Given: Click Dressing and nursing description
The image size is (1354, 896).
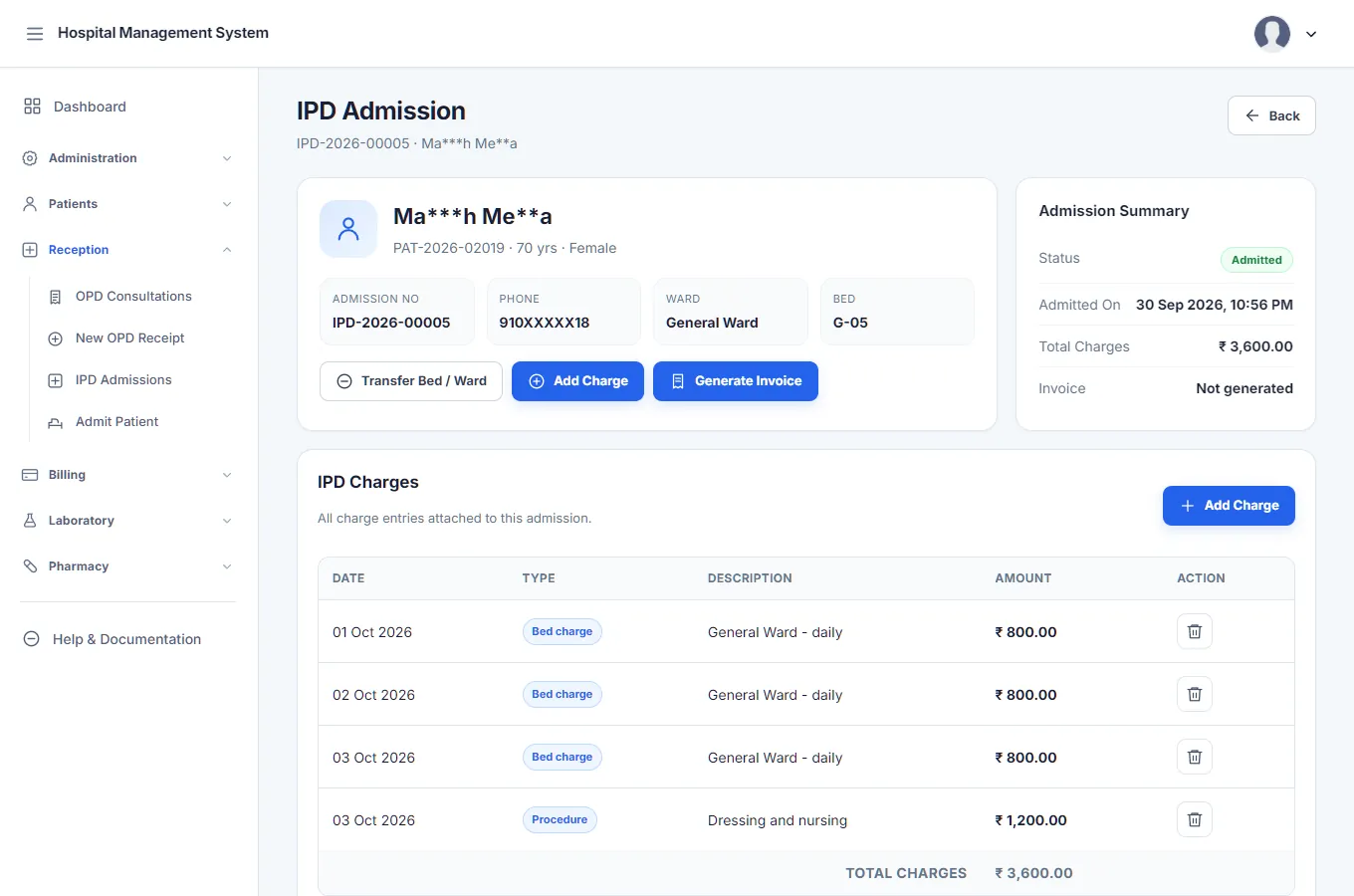Looking at the screenshot, I should (778, 820).
